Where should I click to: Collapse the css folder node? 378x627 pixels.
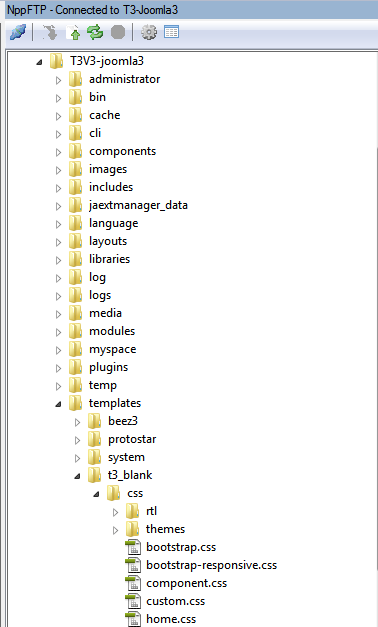click(x=96, y=494)
